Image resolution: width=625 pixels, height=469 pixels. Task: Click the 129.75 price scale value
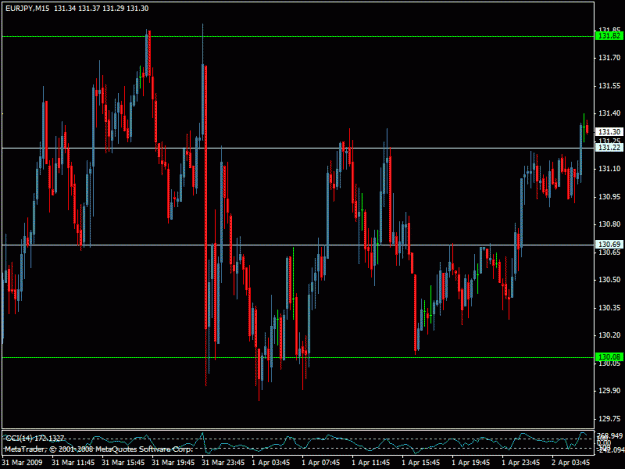(x=609, y=418)
